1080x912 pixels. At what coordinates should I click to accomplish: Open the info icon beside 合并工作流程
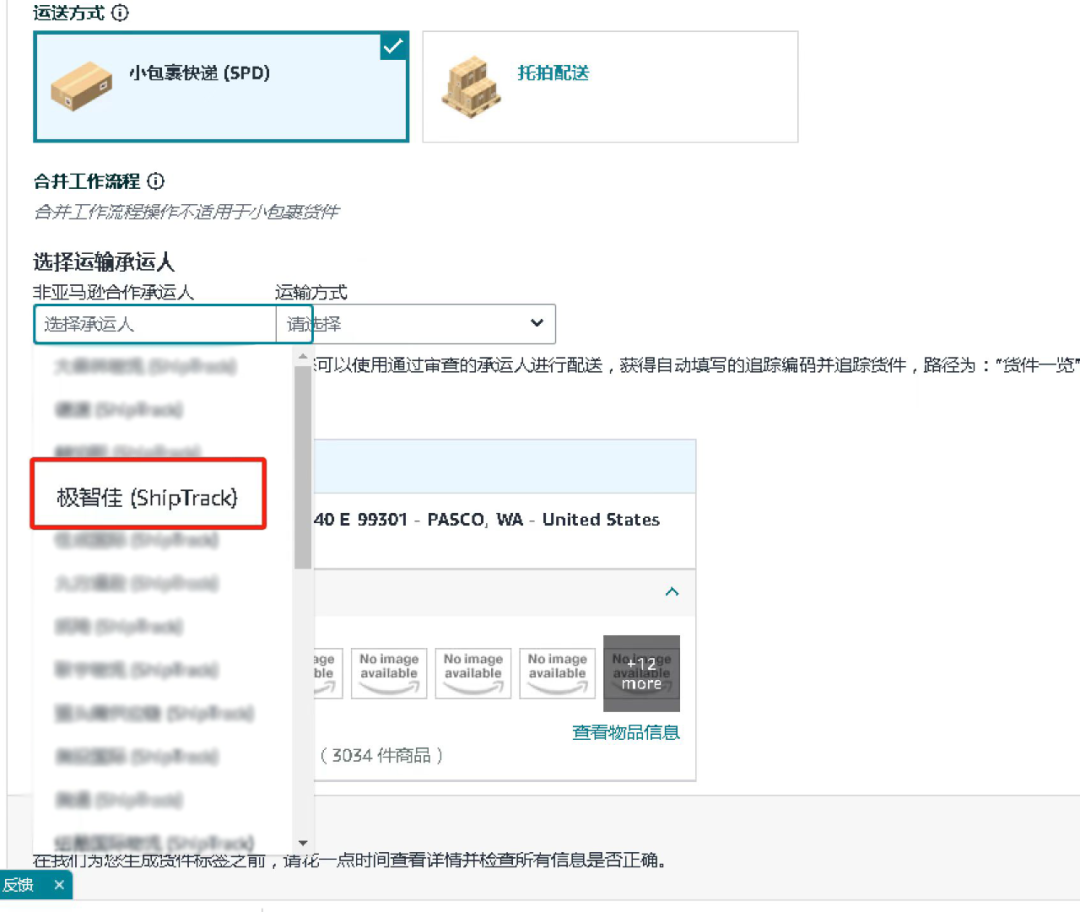point(156,181)
